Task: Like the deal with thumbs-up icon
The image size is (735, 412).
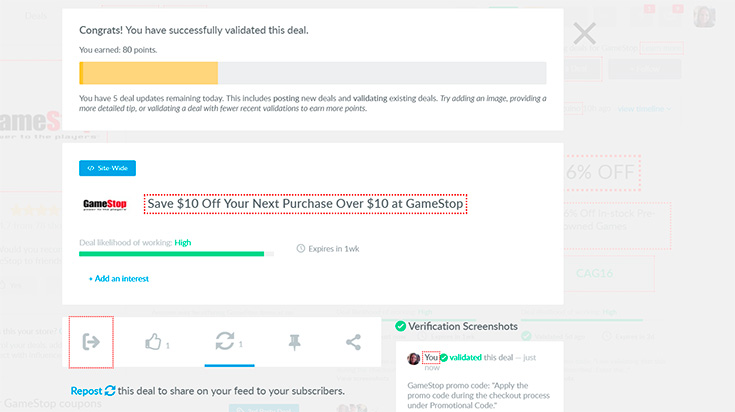Action: coord(153,342)
